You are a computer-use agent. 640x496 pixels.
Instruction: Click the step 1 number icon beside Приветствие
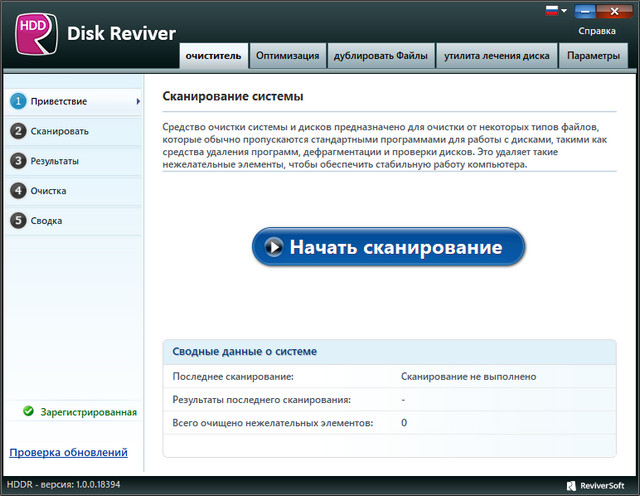click(x=17, y=101)
